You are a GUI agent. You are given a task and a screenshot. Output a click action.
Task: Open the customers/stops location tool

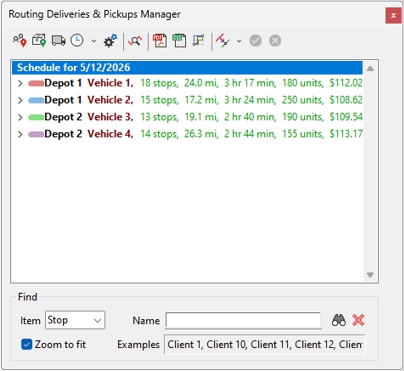coord(20,41)
